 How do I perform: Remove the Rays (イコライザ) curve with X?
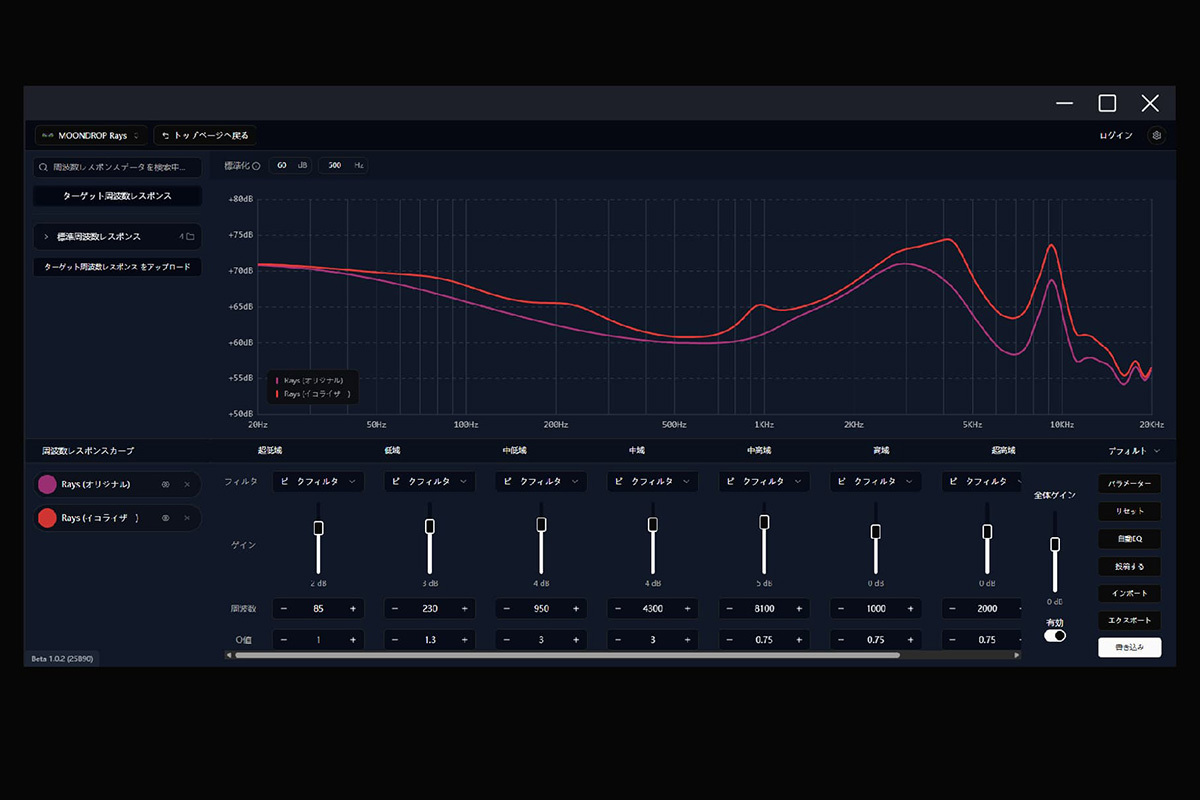coord(187,518)
